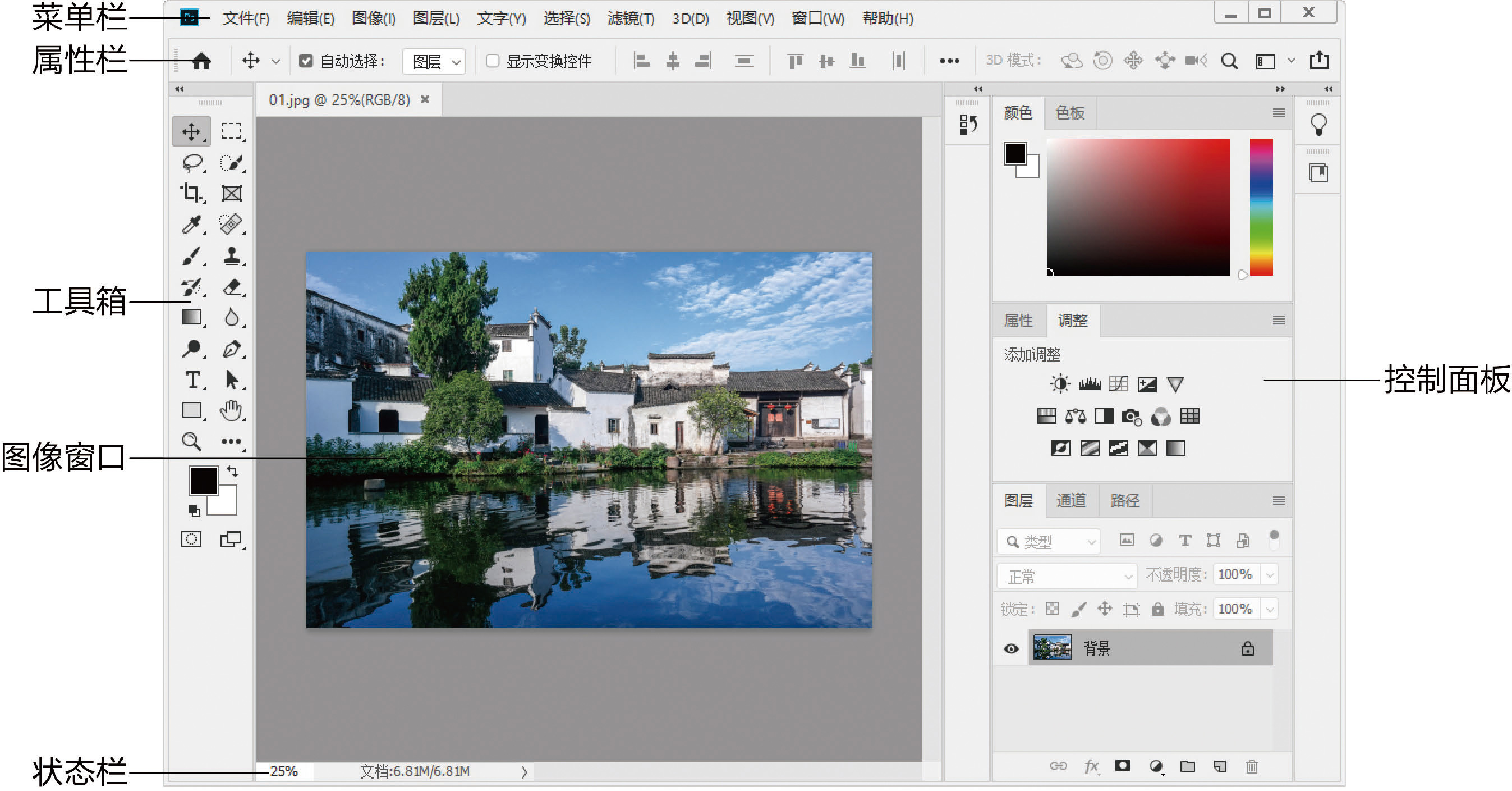Image resolution: width=1512 pixels, height=791 pixels.
Task: Select the Horizontal Type tool
Action: [x=192, y=380]
